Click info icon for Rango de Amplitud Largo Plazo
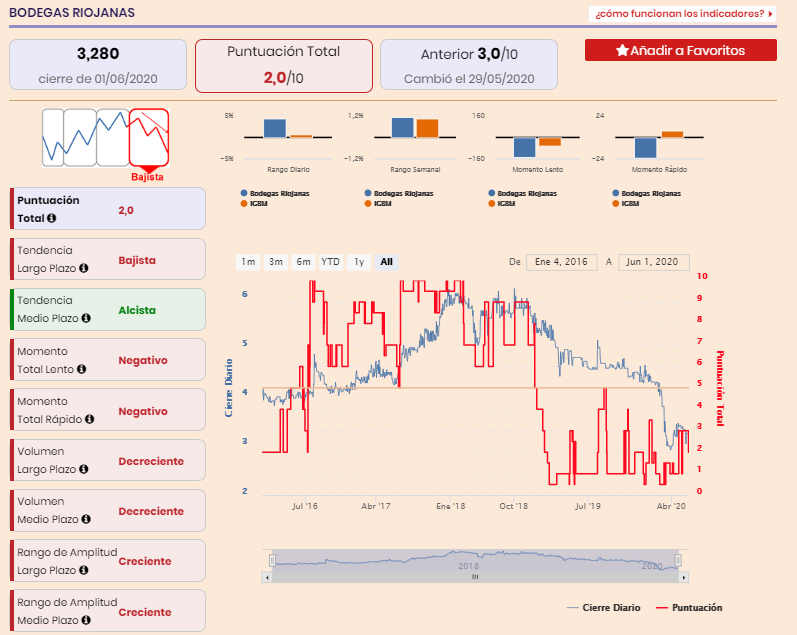Image resolution: width=797 pixels, height=635 pixels. click(84, 570)
